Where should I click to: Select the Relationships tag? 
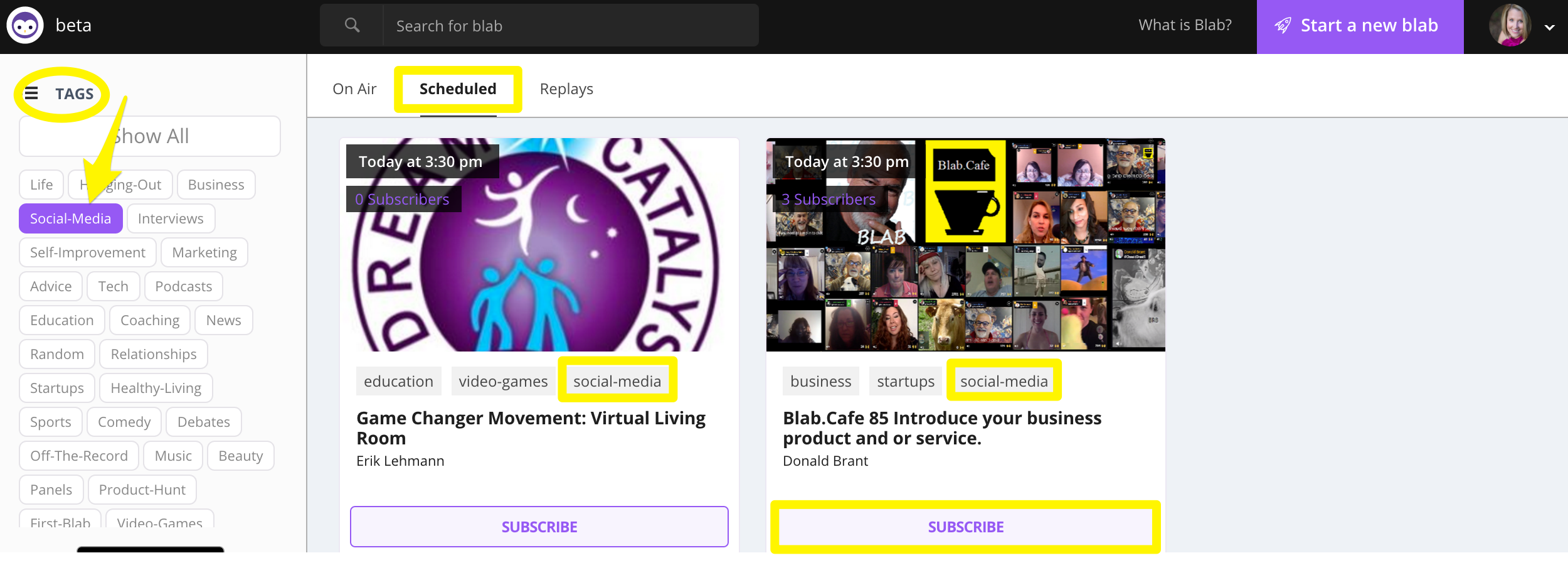[x=154, y=354]
